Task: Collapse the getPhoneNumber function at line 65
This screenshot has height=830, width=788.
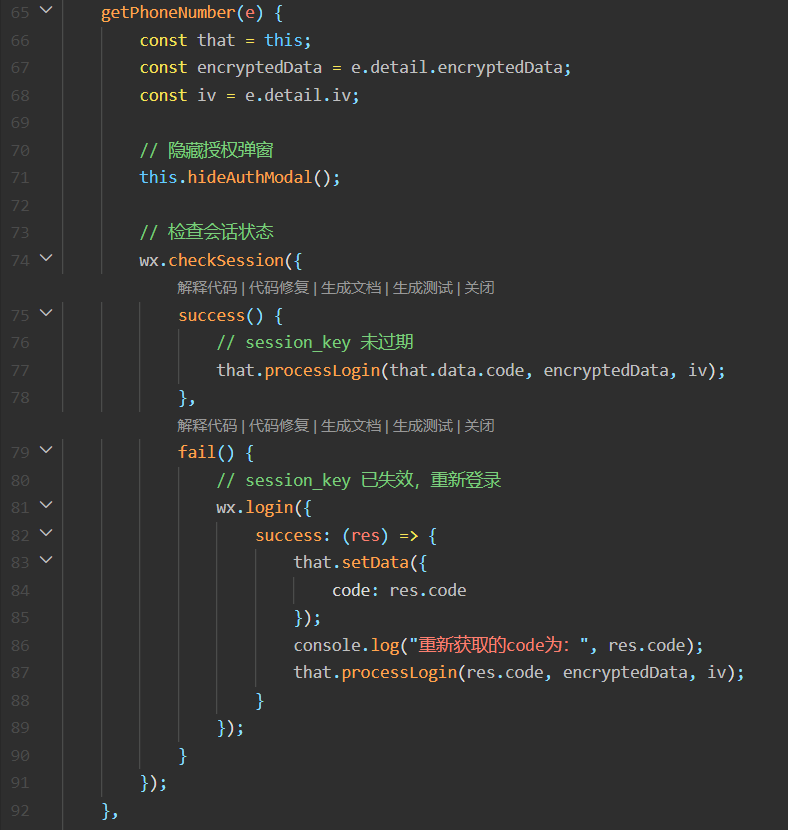Action: [45, 12]
